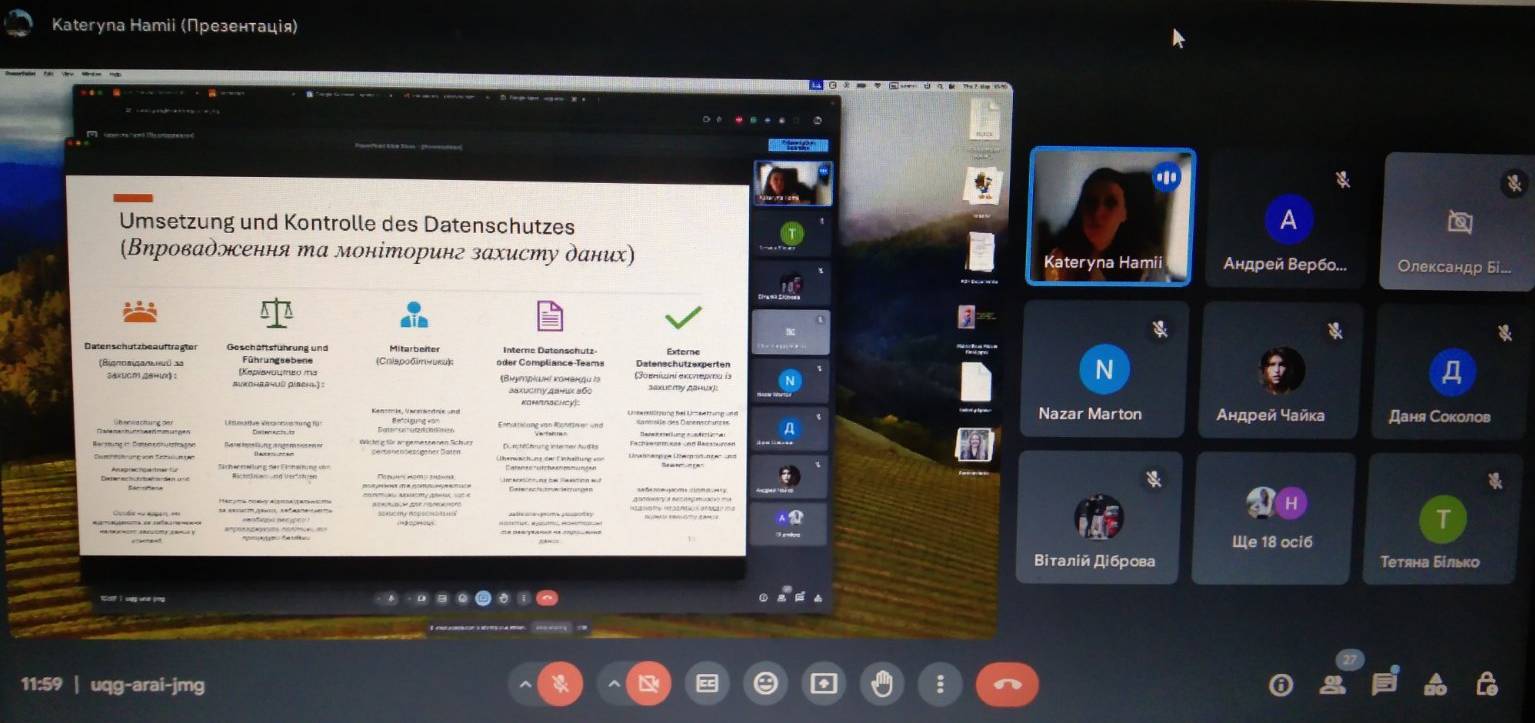Click purple document icon on the slide
This screenshot has width=1535, height=723.
click(549, 315)
